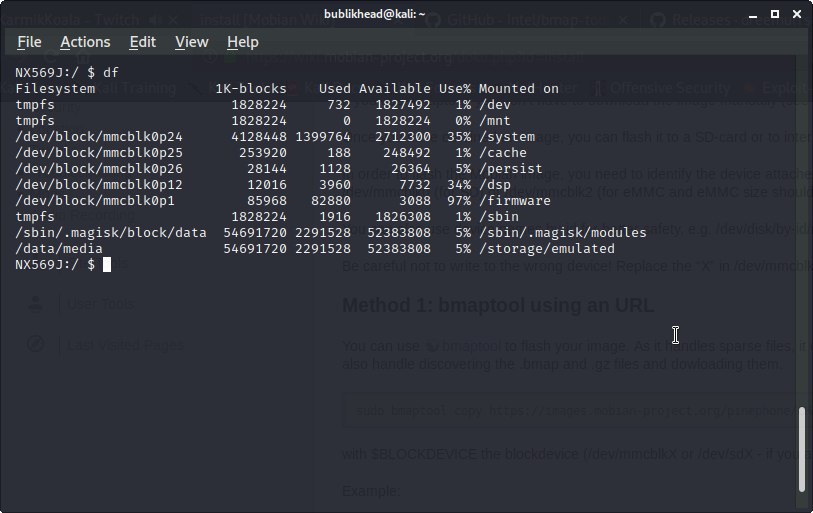Screen dimensions: 813x513
Task: Click the 'Mounted on' column header
Action: [x=518, y=89]
